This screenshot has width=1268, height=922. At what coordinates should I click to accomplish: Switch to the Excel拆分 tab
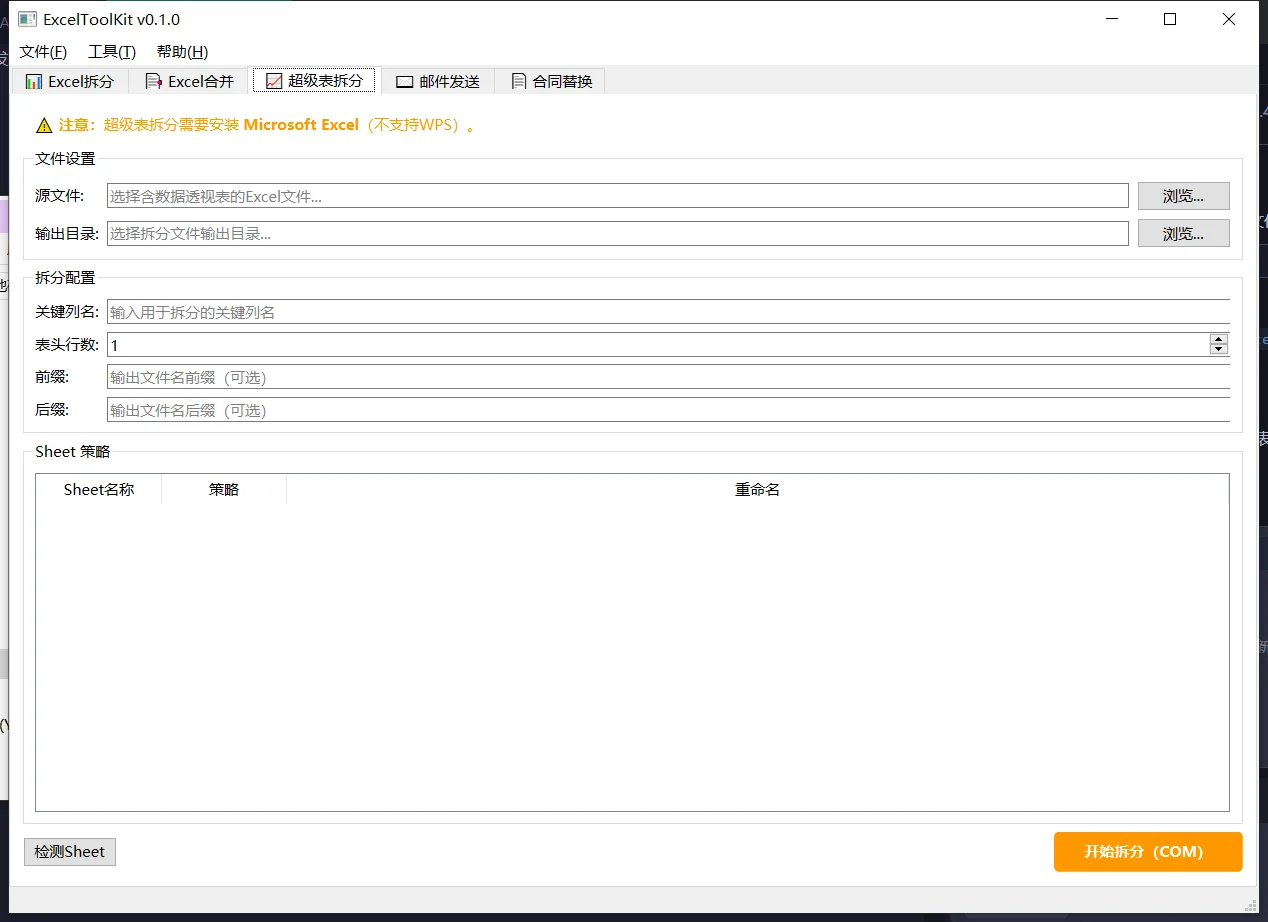coord(70,81)
